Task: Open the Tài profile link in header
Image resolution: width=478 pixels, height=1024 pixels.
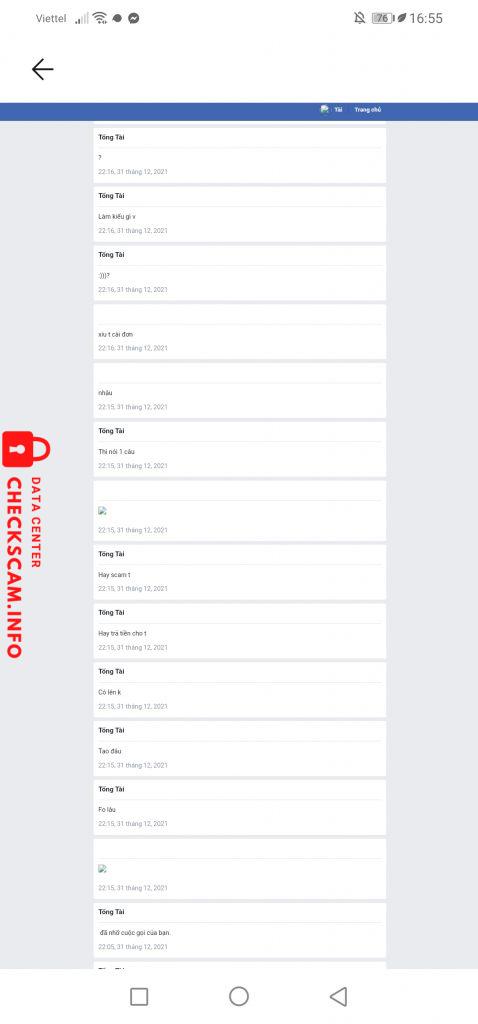Action: coord(338,110)
